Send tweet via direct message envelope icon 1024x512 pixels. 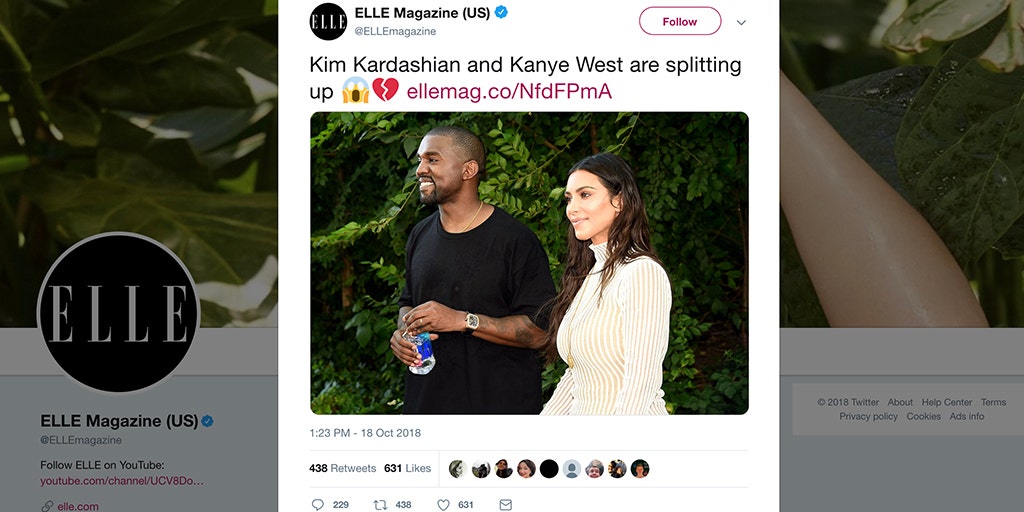[x=505, y=505]
